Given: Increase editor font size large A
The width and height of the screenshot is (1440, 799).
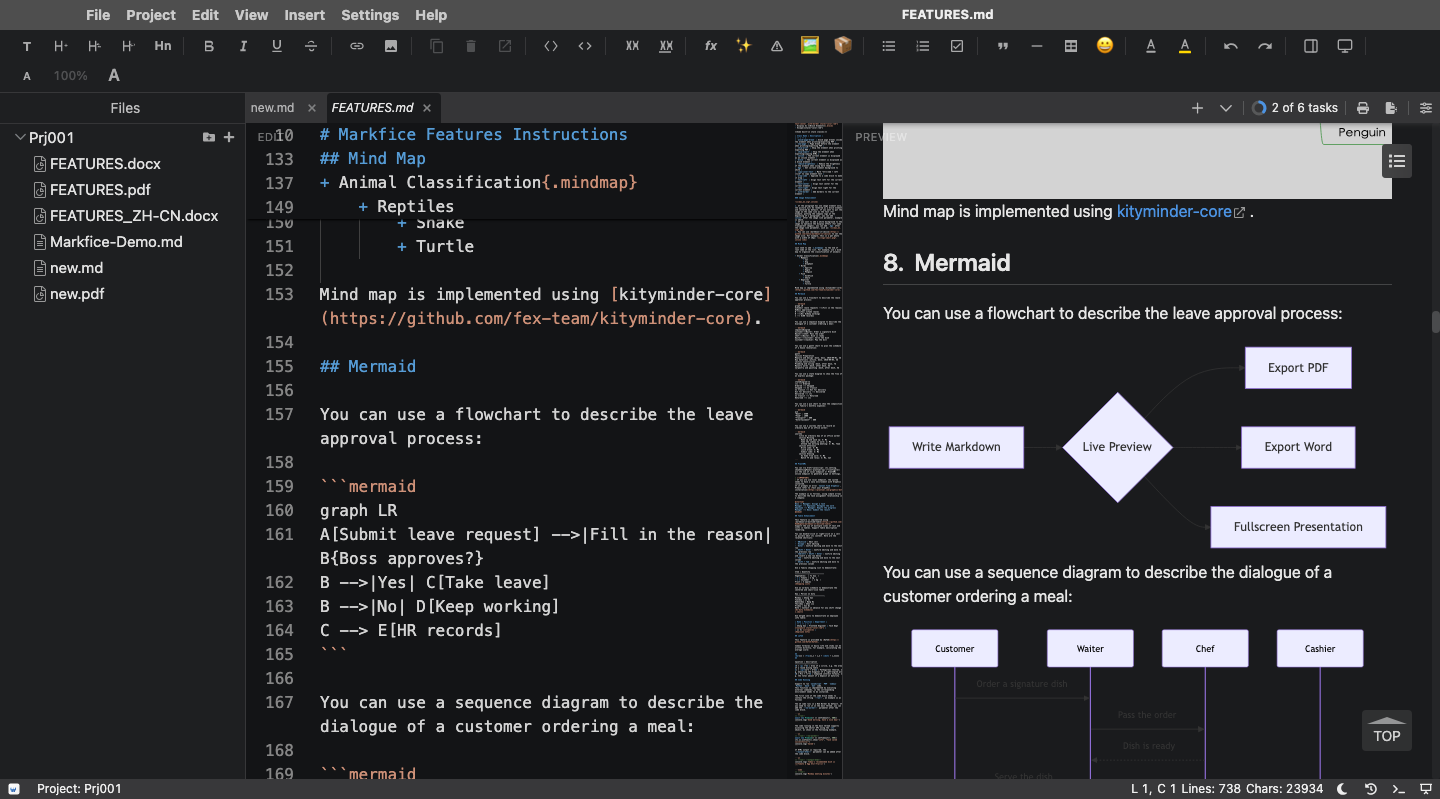Looking at the screenshot, I should tap(114, 76).
